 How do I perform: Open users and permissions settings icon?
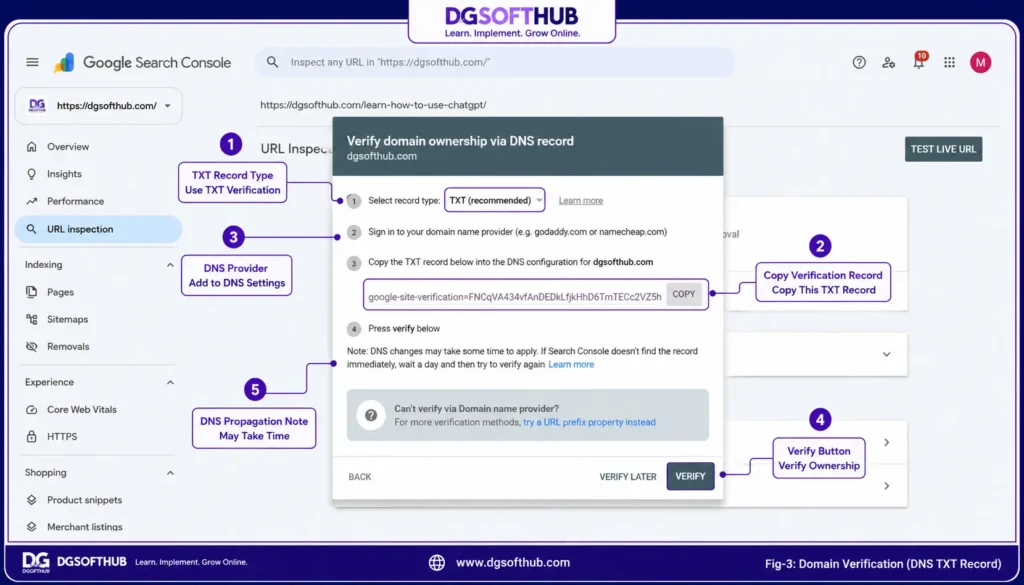[x=888, y=63]
